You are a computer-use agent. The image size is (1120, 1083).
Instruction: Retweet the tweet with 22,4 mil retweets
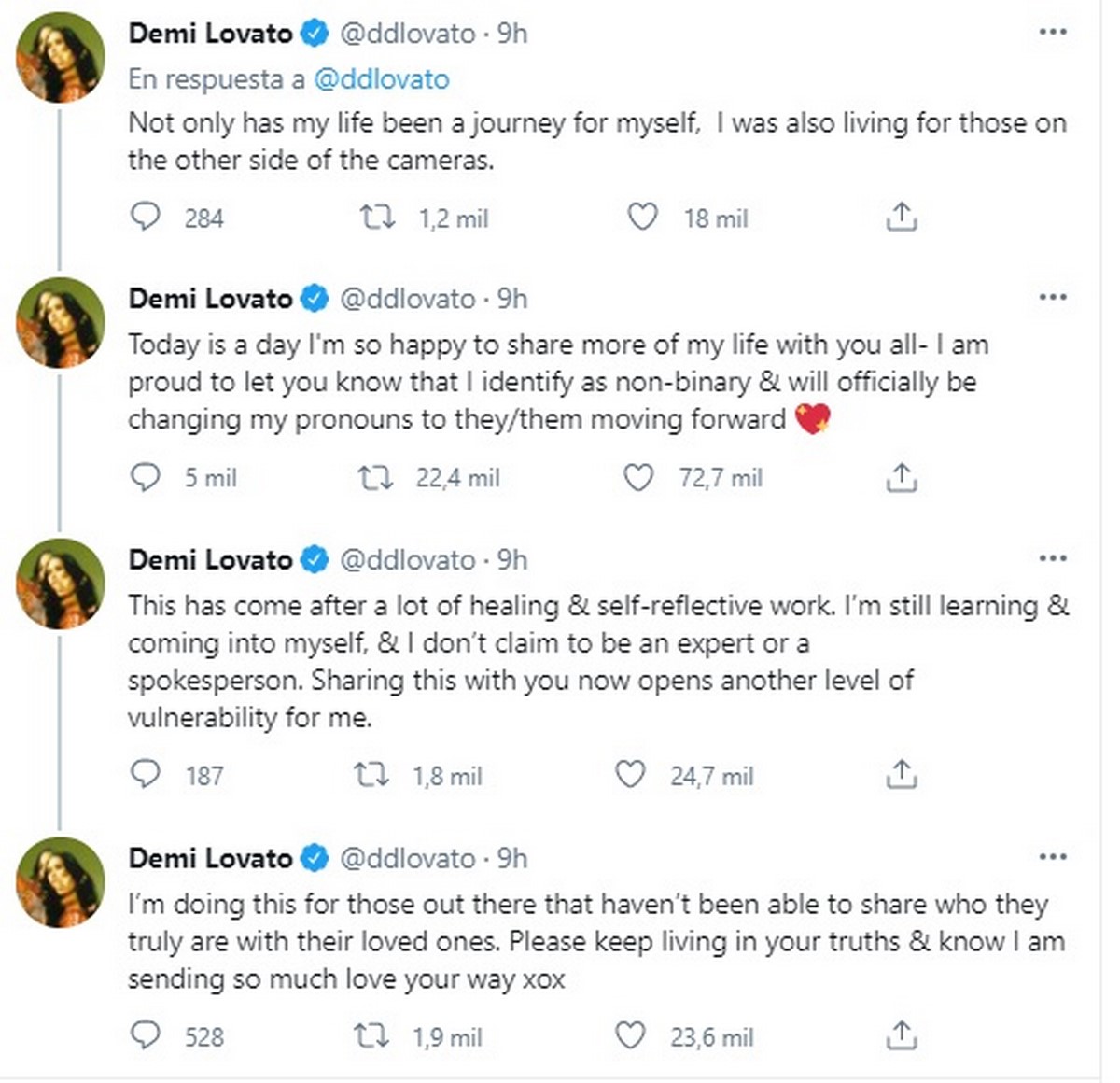coord(375,478)
